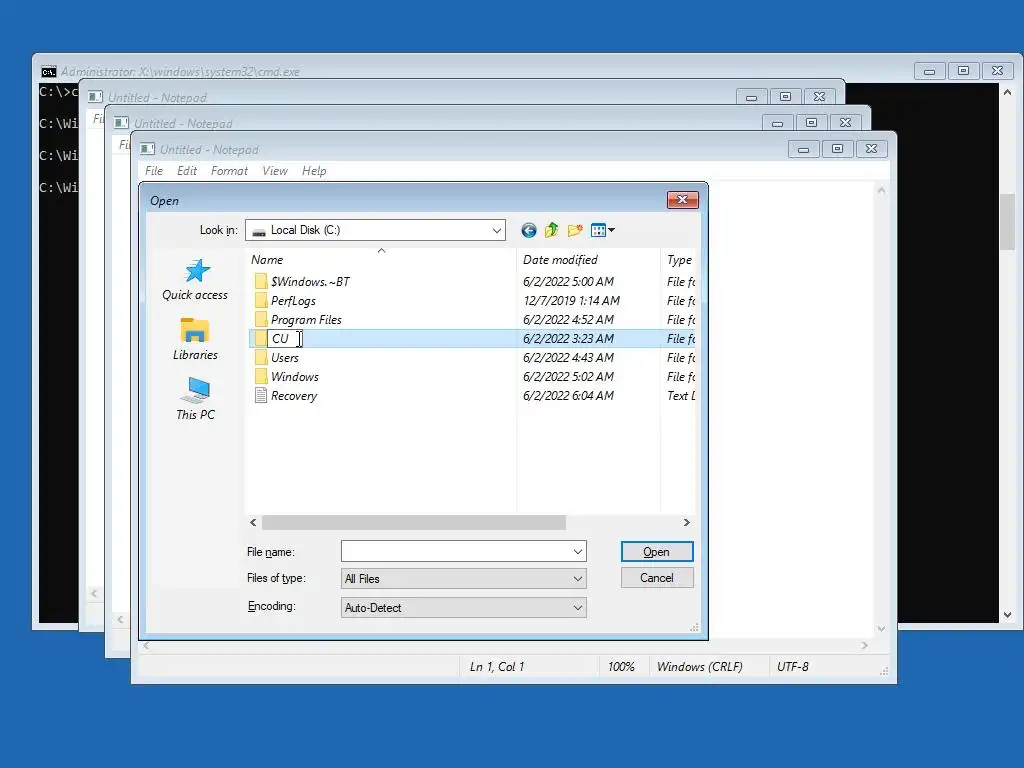This screenshot has height=768, width=1024.
Task: Click the 12/7/2019 1:14 AM date cell
Action: [x=571, y=301]
